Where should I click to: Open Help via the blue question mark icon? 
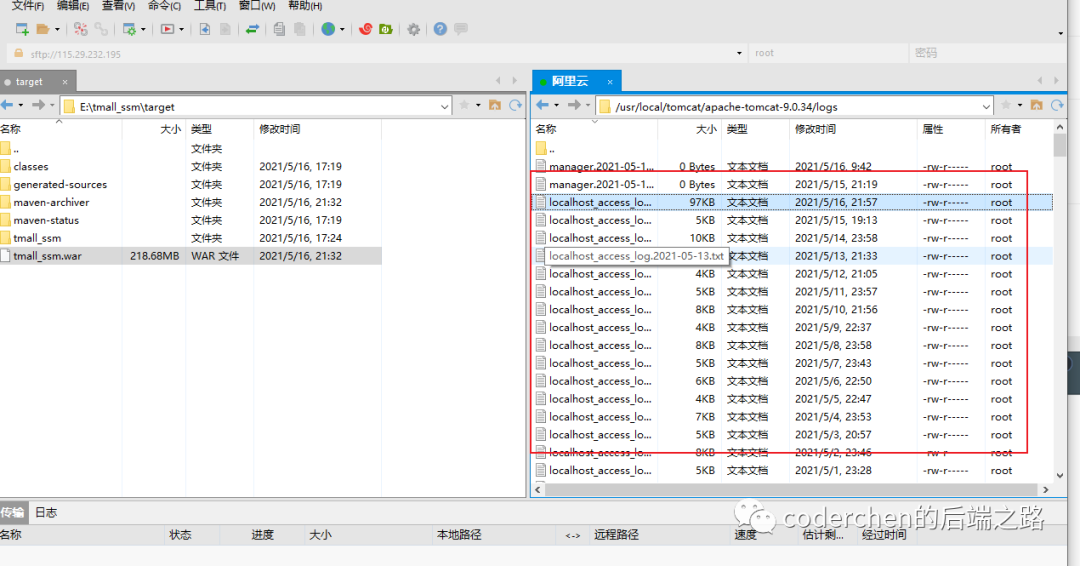[440, 29]
